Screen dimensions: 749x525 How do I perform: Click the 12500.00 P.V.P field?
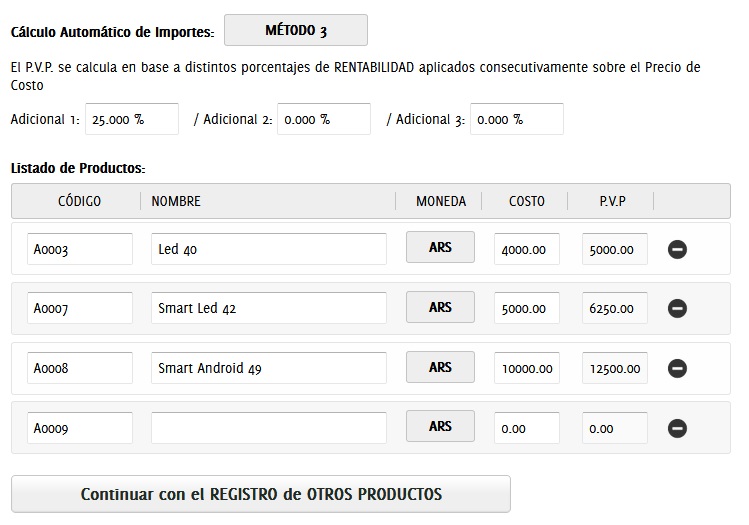pyautogui.click(x=615, y=369)
